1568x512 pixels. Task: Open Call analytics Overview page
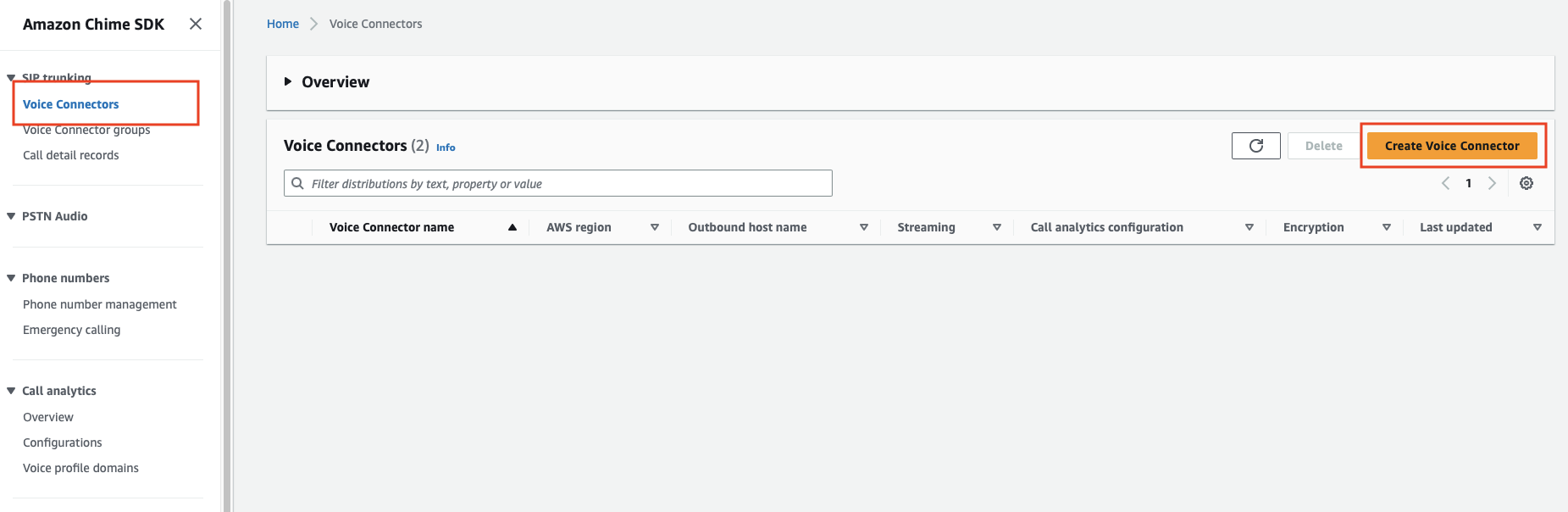point(48,417)
